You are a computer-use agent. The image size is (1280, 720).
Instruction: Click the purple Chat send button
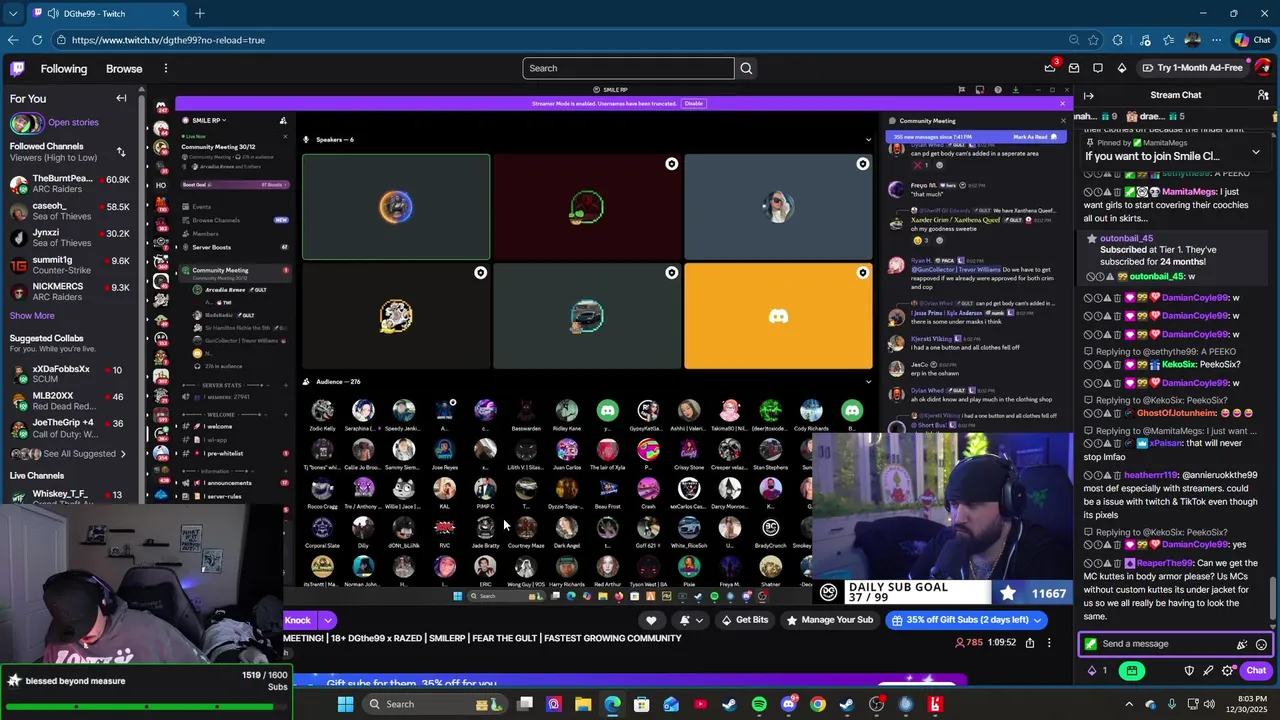click(1256, 671)
